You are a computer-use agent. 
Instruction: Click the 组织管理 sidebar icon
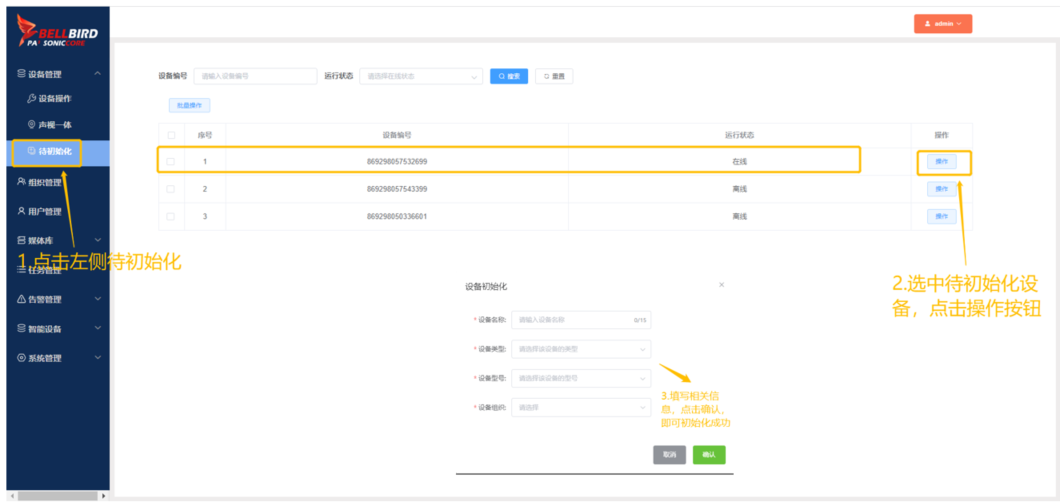coord(22,182)
